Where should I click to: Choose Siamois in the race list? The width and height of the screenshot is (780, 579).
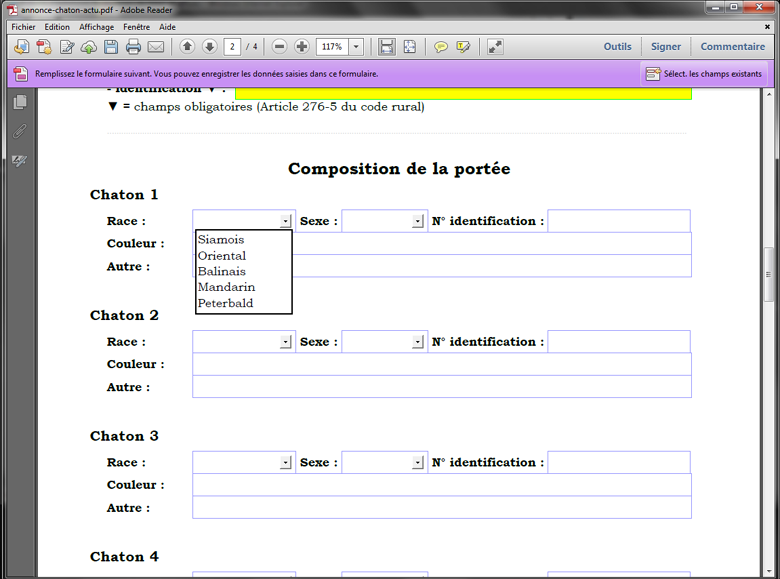tap(244, 239)
